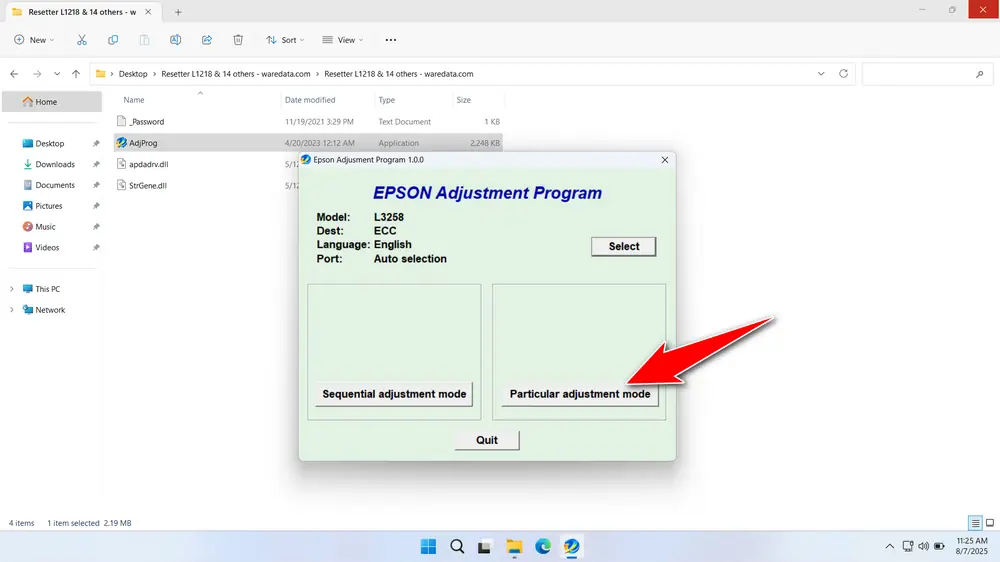Viewport: 1000px width, 562px height.
Task: Open Downloads in the sidebar
Action: click(55, 165)
